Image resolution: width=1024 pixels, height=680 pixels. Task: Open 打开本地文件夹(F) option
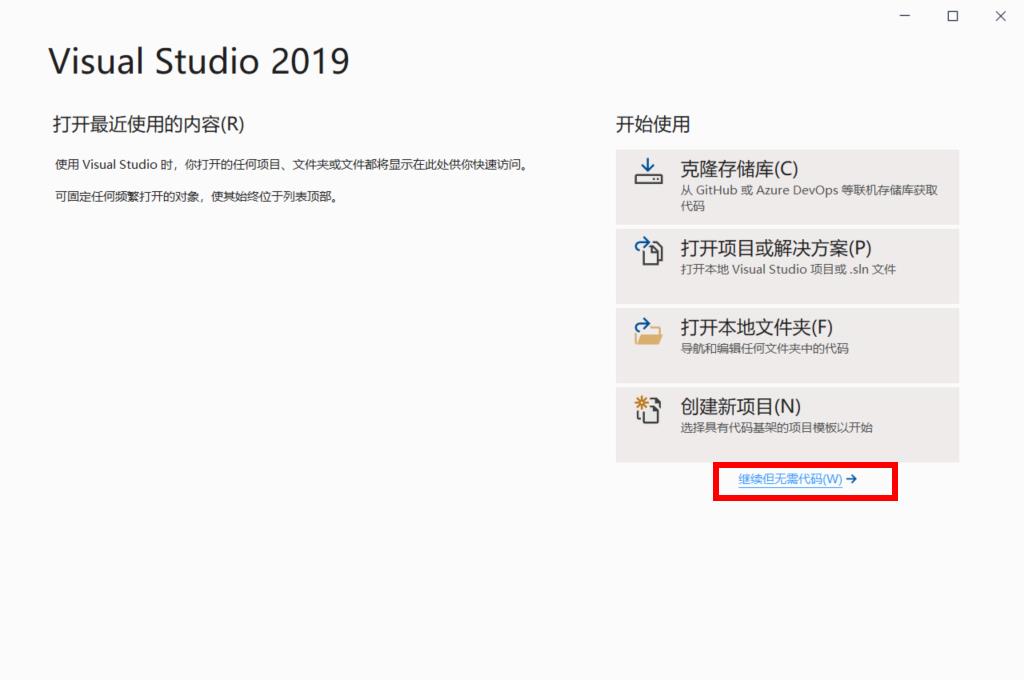[x=787, y=345]
